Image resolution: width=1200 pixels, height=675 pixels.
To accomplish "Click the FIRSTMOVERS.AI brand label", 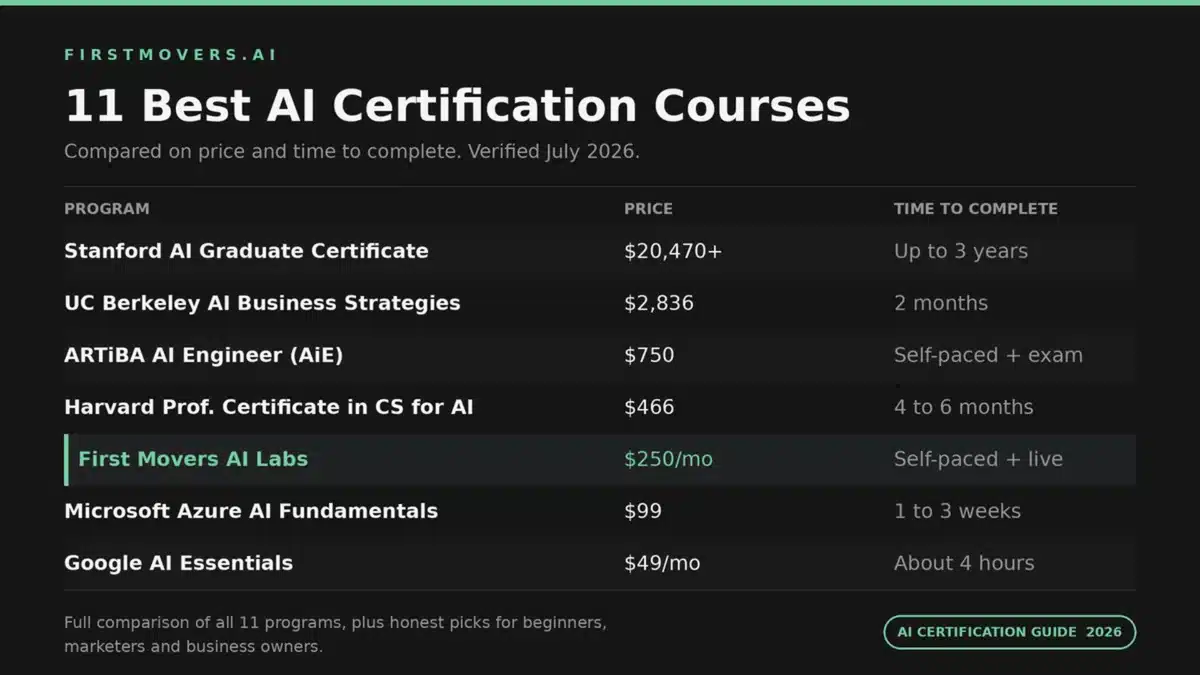I will [171, 55].
